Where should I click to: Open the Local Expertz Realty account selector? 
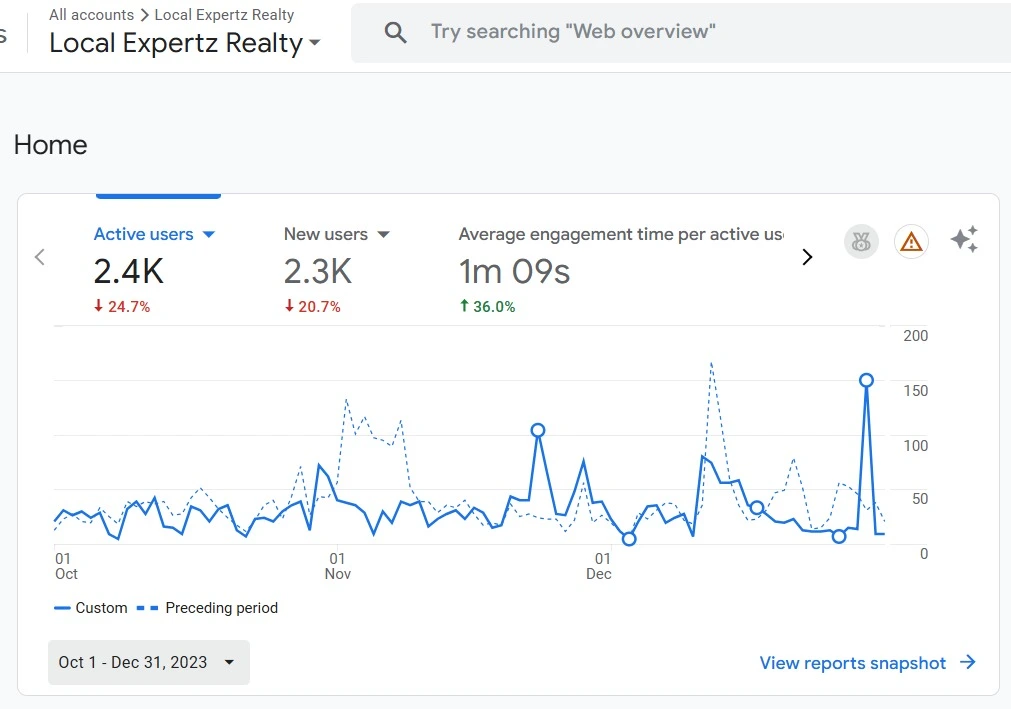click(x=185, y=44)
